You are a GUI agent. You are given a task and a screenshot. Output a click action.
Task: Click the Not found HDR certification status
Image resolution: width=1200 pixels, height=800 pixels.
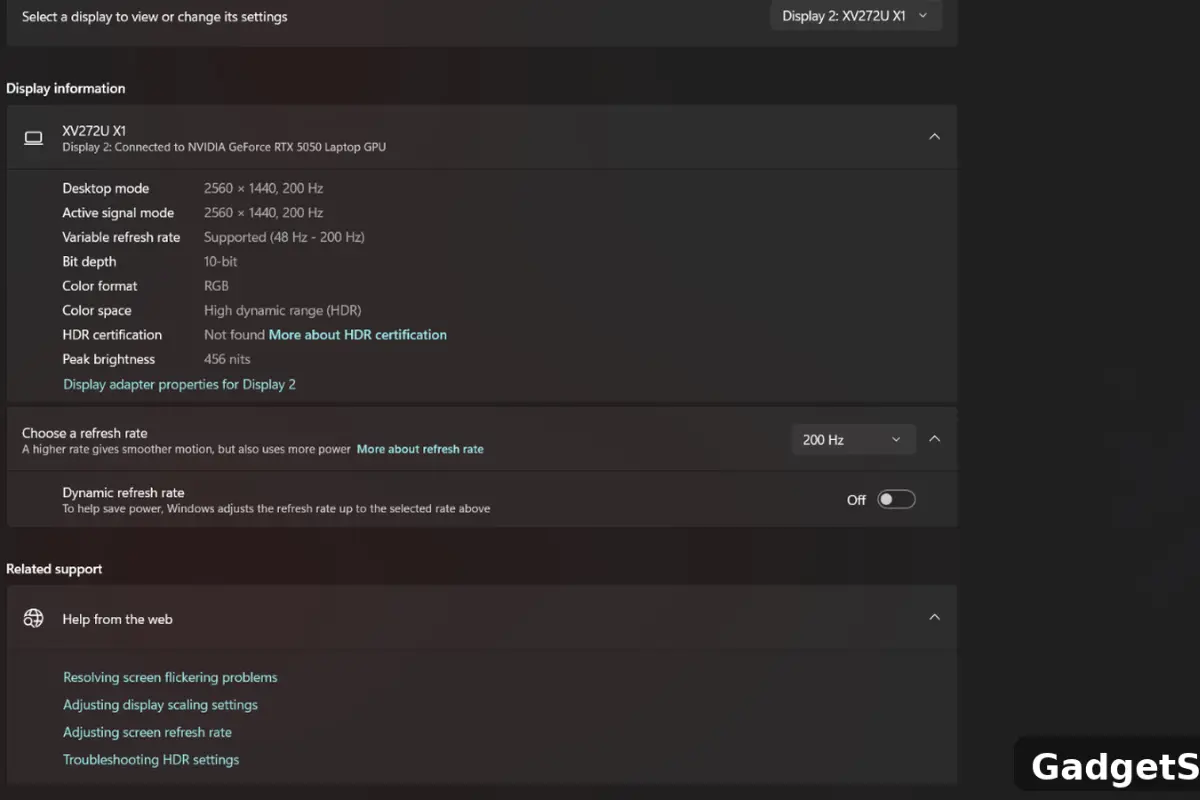(234, 335)
